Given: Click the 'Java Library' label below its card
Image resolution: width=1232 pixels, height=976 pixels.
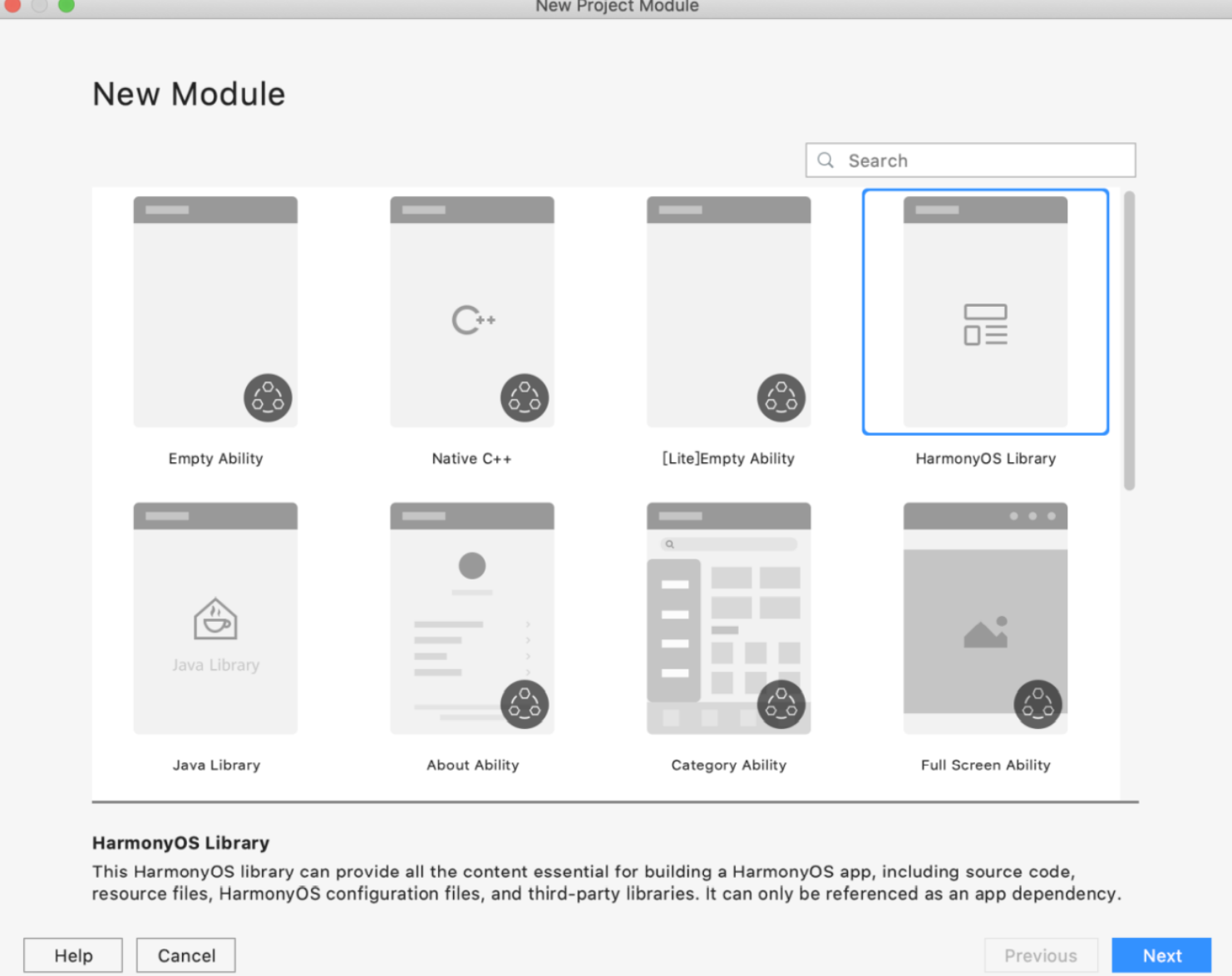Looking at the screenshot, I should (216, 765).
